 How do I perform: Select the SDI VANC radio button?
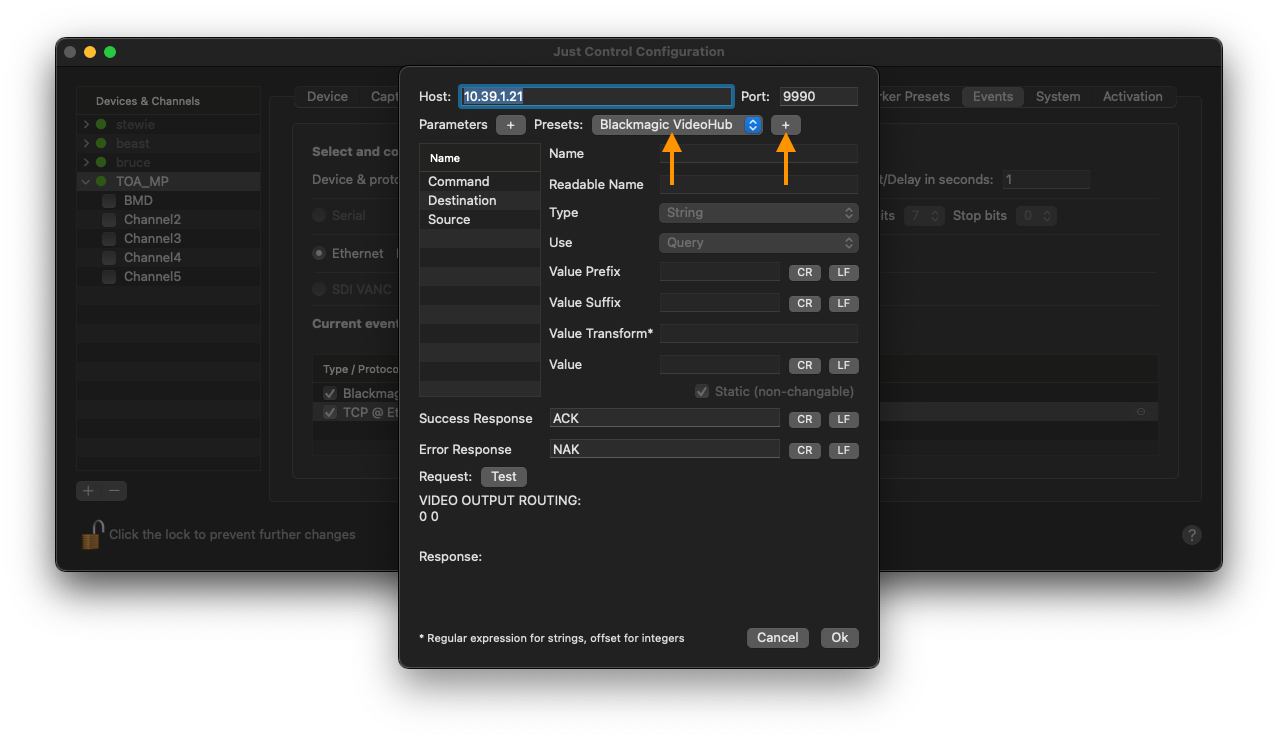click(319, 289)
